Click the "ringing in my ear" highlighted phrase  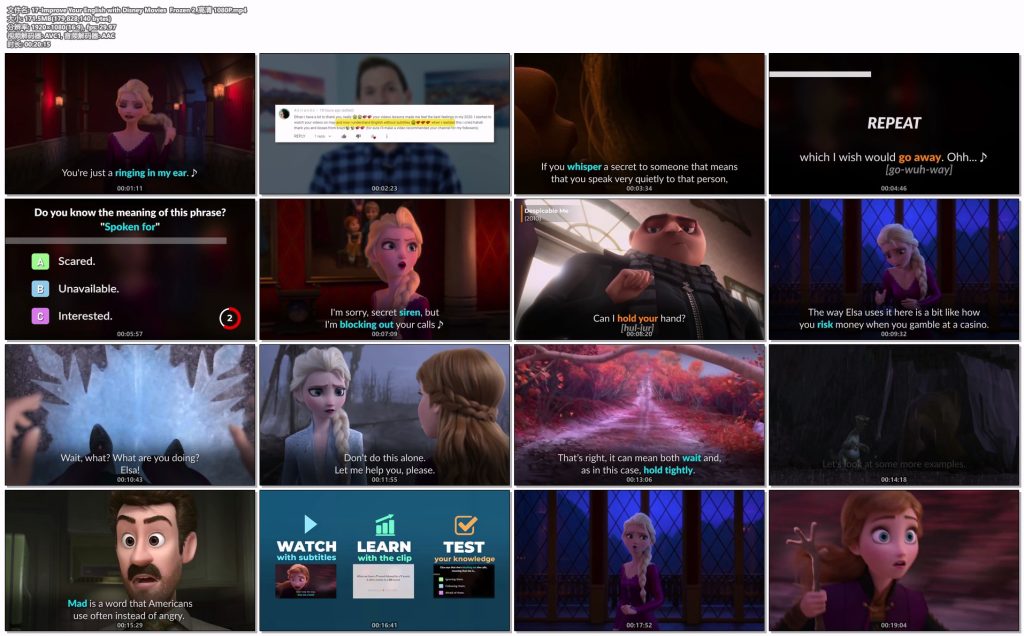151,173
